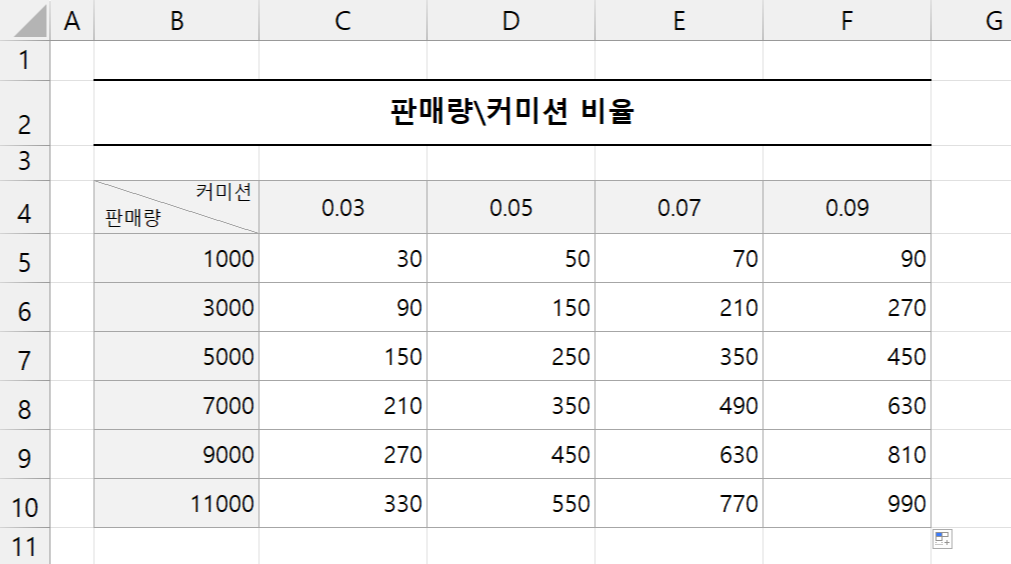Select column F header
This screenshot has width=1011, height=564.
[x=847, y=20]
